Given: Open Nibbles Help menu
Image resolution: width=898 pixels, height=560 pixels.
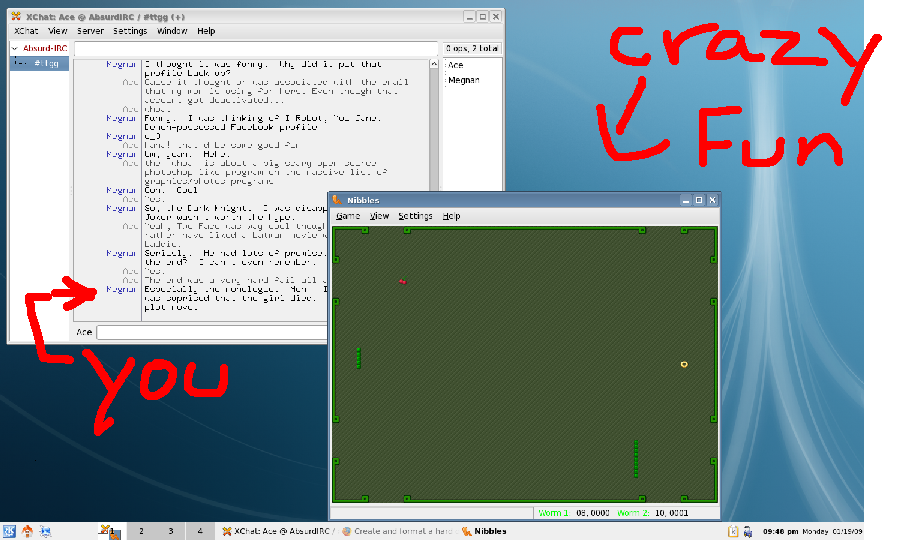Looking at the screenshot, I should 451,216.
